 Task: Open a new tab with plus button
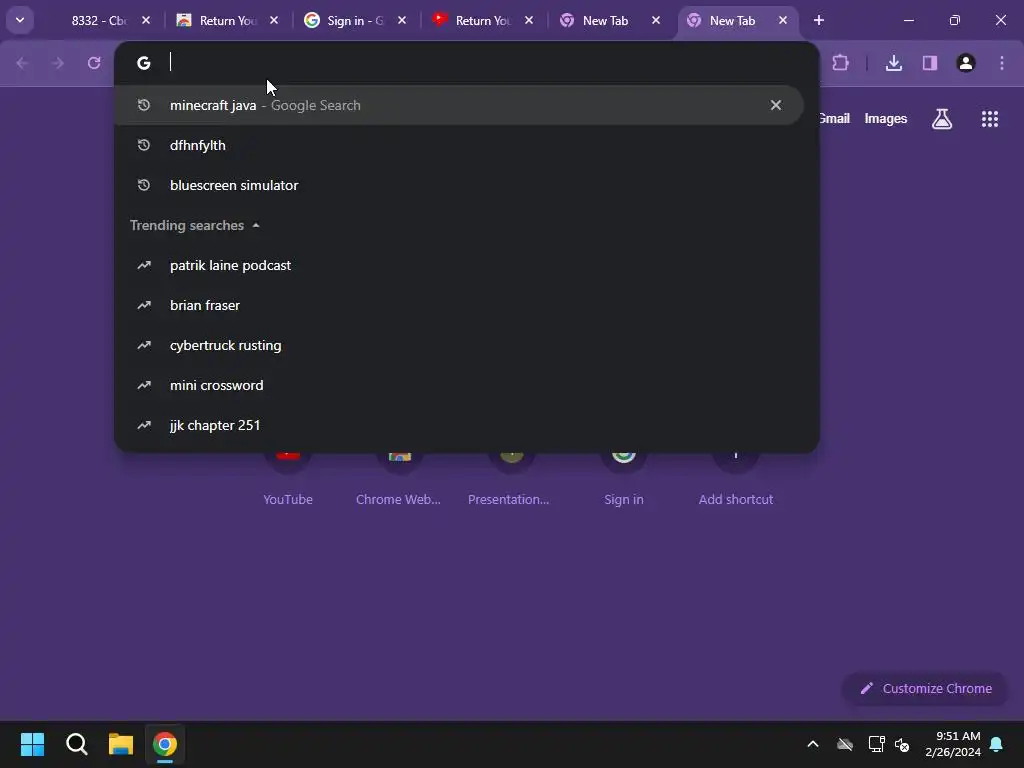pos(819,20)
